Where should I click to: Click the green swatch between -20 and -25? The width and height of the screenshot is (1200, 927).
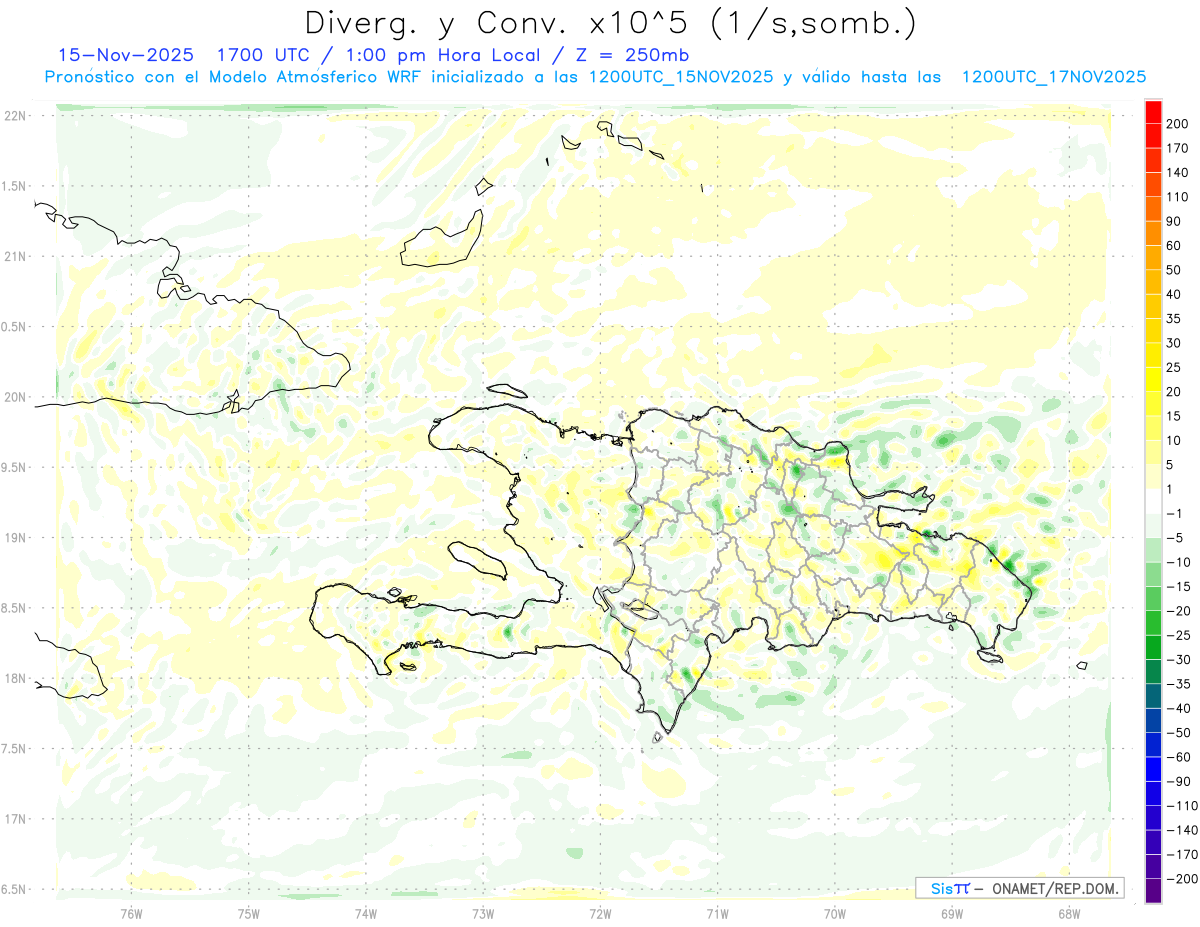[1153, 623]
